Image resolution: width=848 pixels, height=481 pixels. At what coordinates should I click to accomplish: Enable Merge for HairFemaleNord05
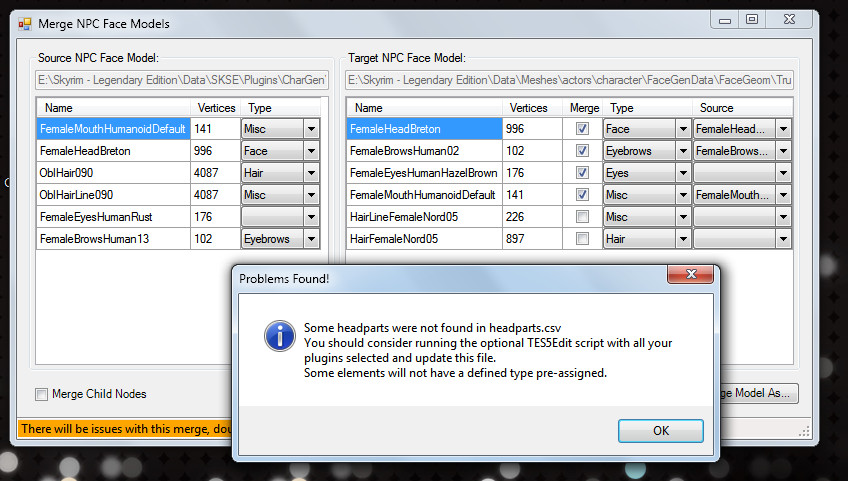pos(582,239)
